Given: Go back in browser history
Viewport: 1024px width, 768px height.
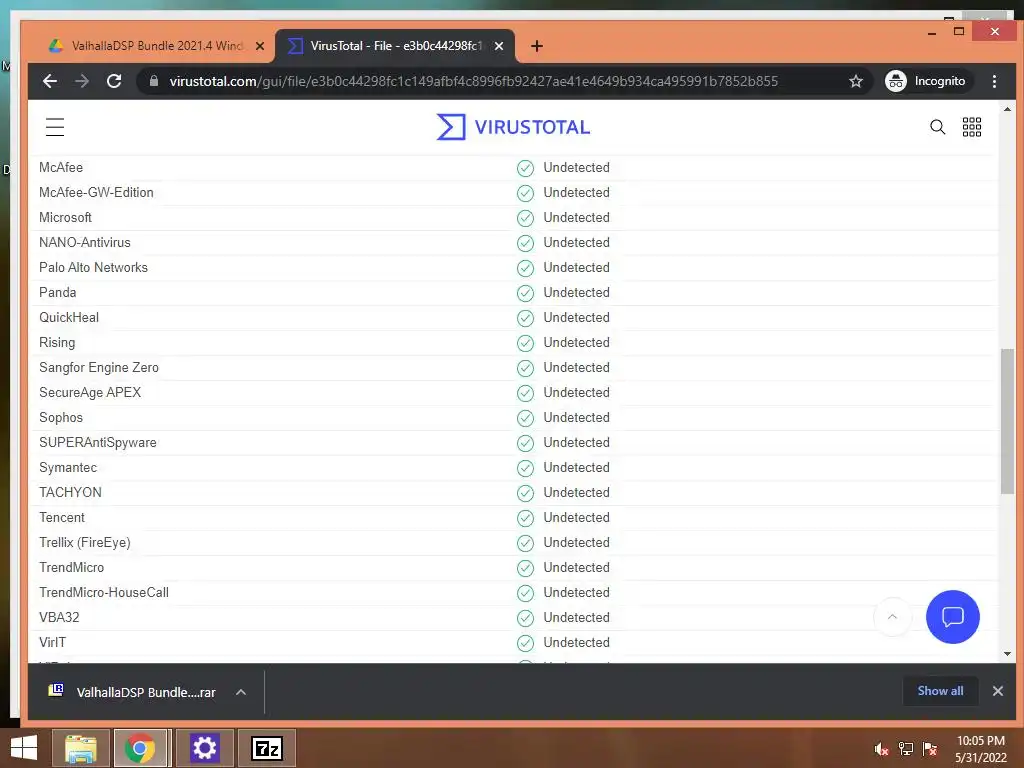Looking at the screenshot, I should tap(50, 81).
